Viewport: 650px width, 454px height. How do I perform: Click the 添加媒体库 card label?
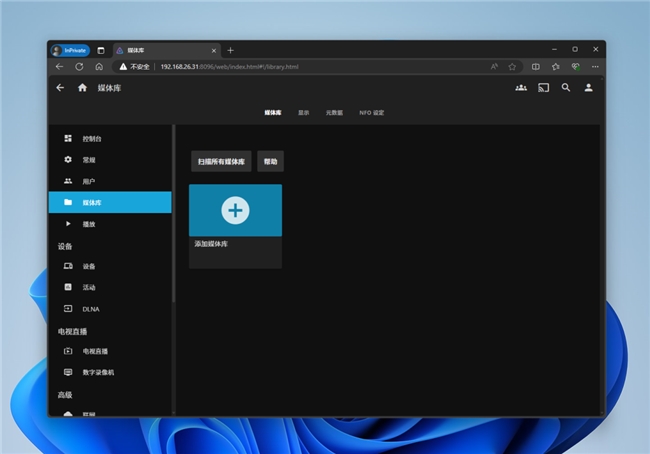211,244
